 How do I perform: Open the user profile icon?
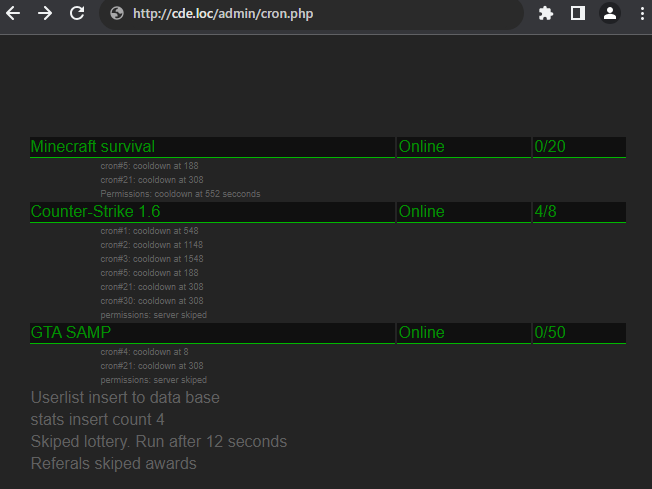click(609, 14)
